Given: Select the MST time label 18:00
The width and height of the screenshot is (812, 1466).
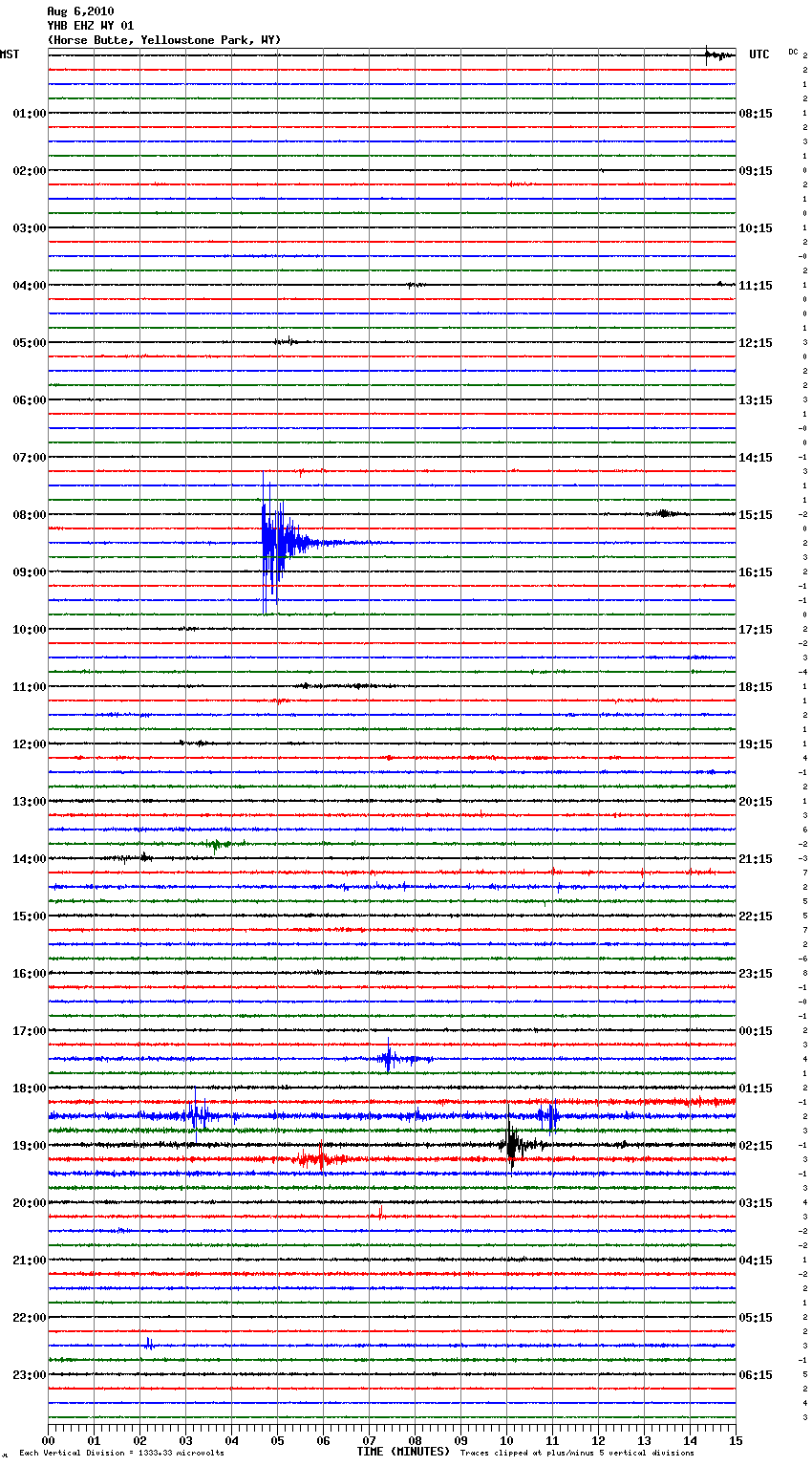Looking at the screenshot, I should pyautogui.click(x=29, y=1089).
